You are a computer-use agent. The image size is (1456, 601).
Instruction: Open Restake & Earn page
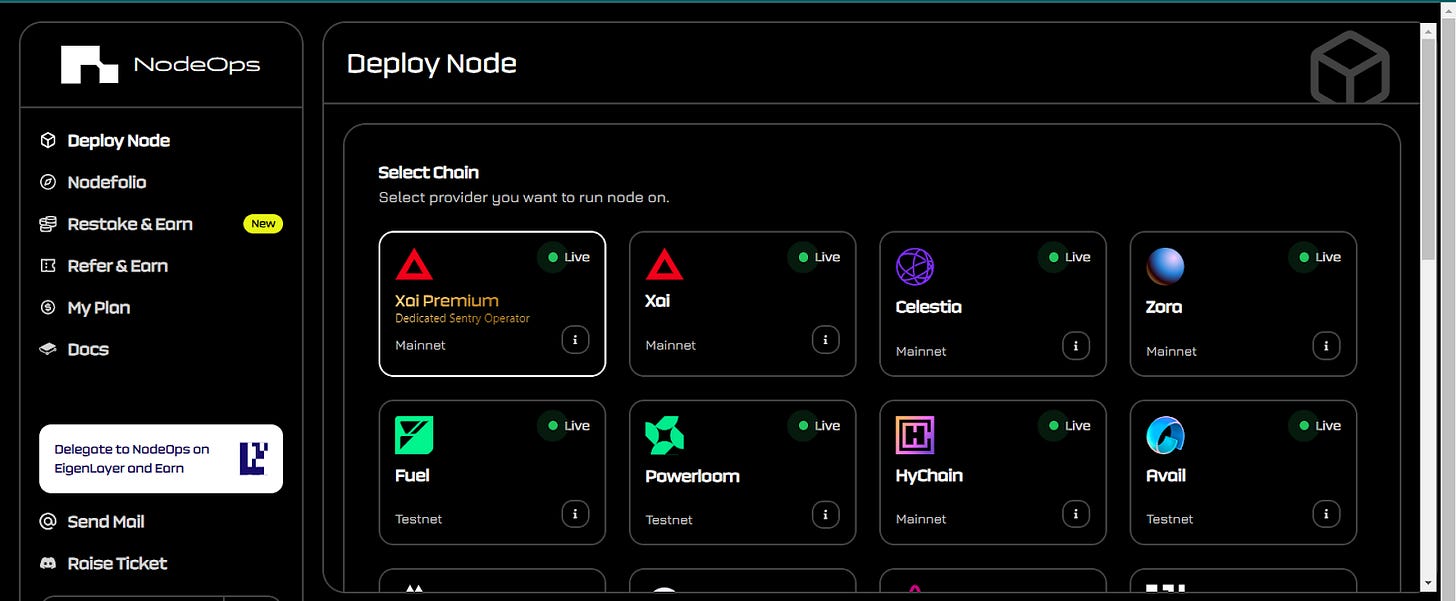tap(130, 224)
